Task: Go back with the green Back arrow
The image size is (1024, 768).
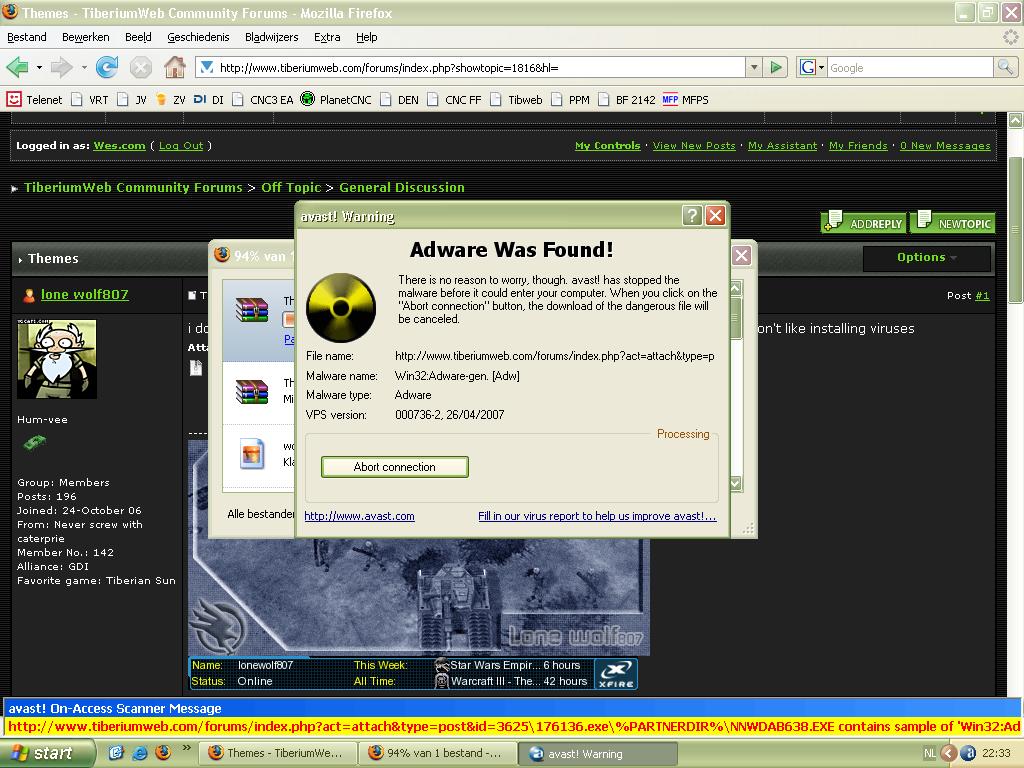Action: (17, 67)
